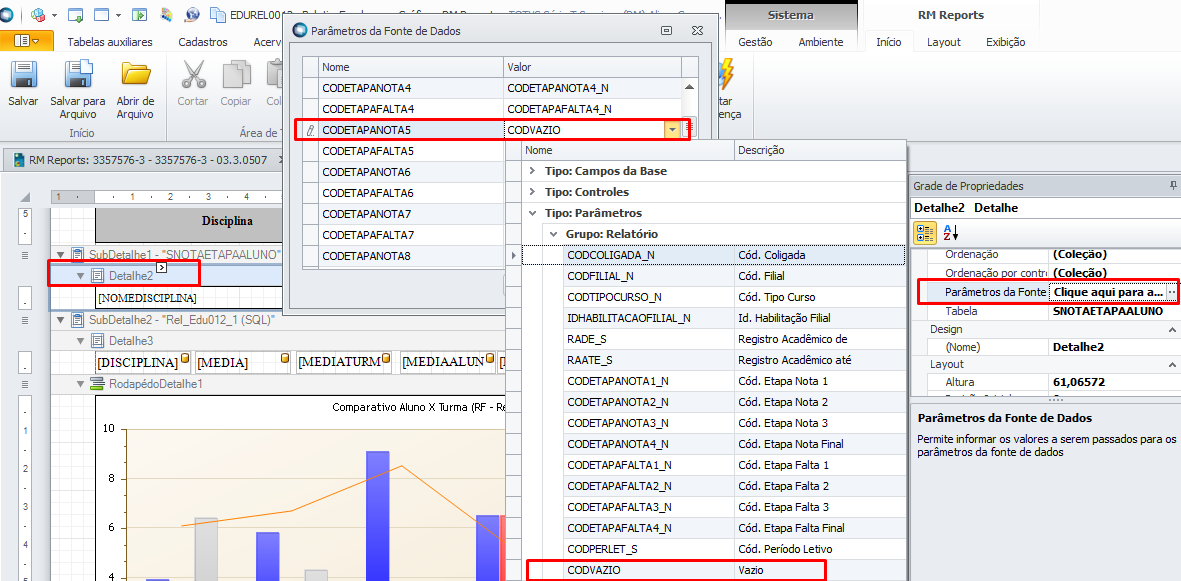Viewport: 1181px width, 581px height.
Task: Switch to the Gestão tab
Action: click(x=755, y=42)
